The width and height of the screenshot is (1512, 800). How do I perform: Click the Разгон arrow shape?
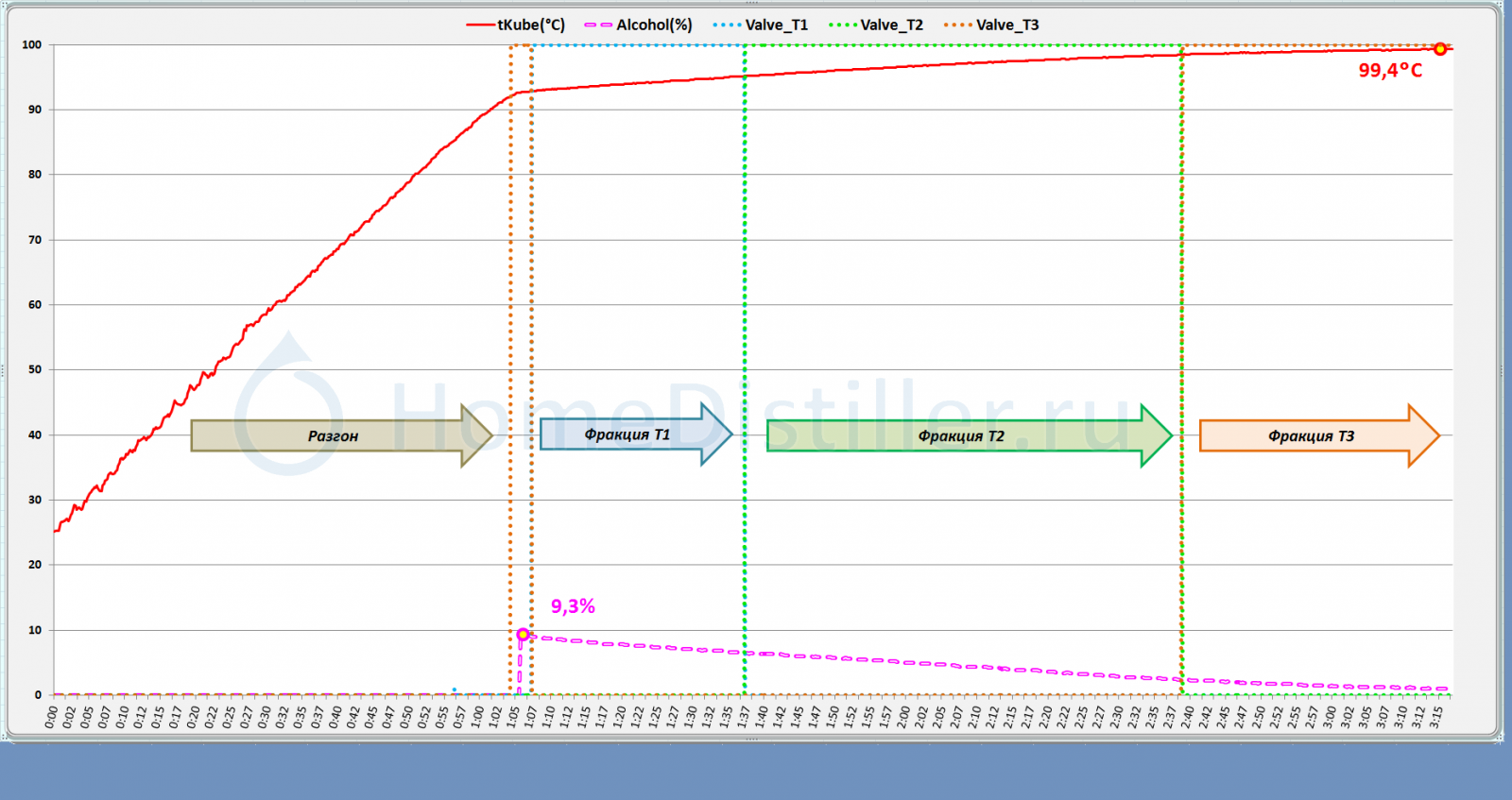(x=333, y=436)
